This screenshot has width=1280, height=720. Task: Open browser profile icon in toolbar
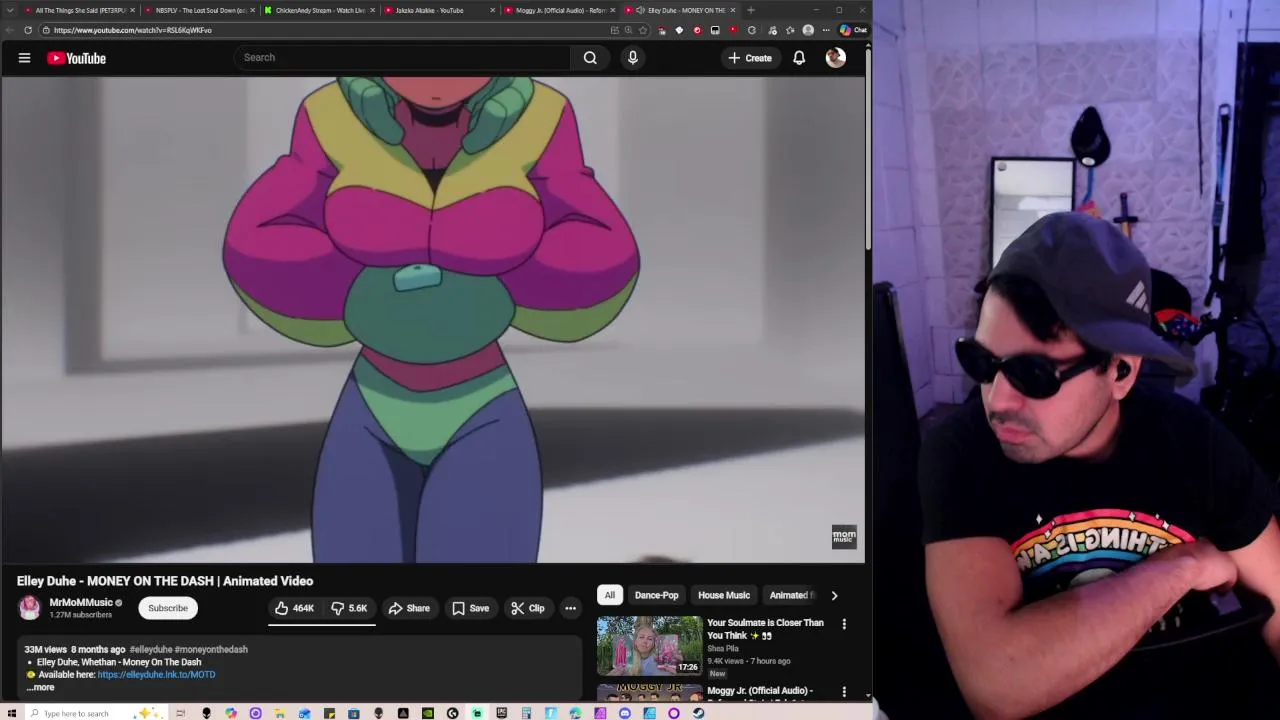pos(808,30)
